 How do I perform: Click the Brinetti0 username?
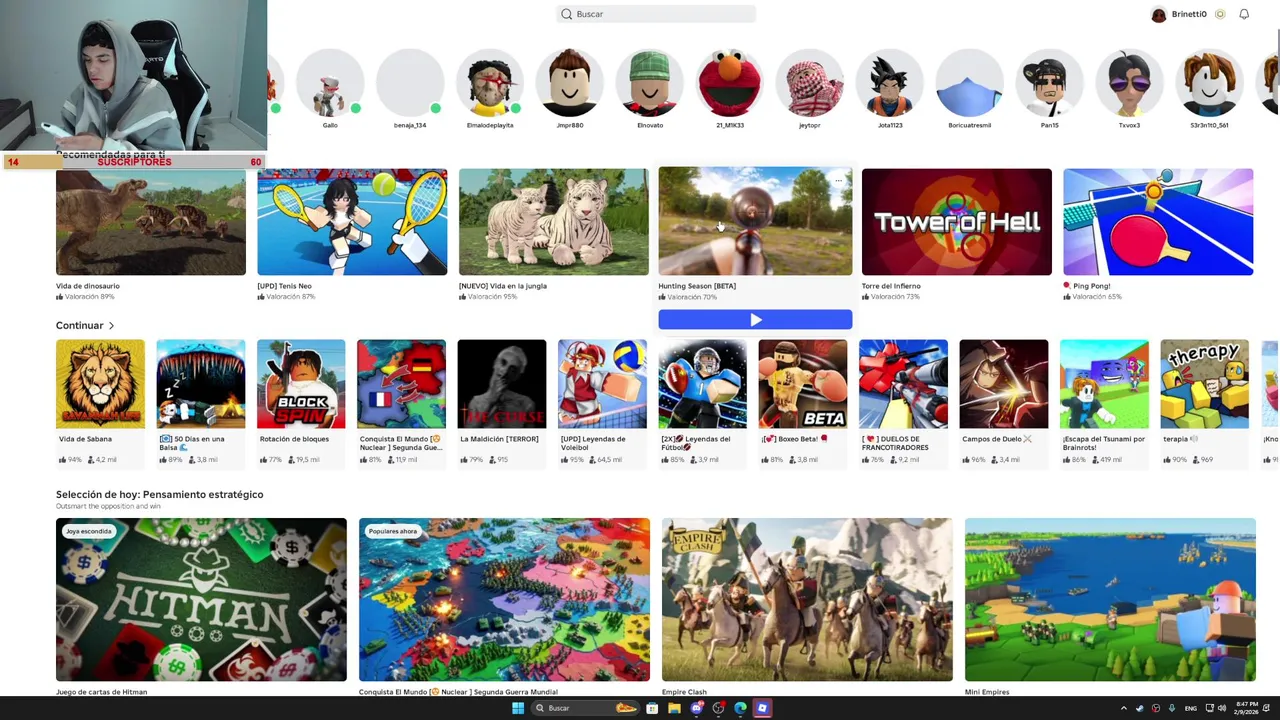1189,14
